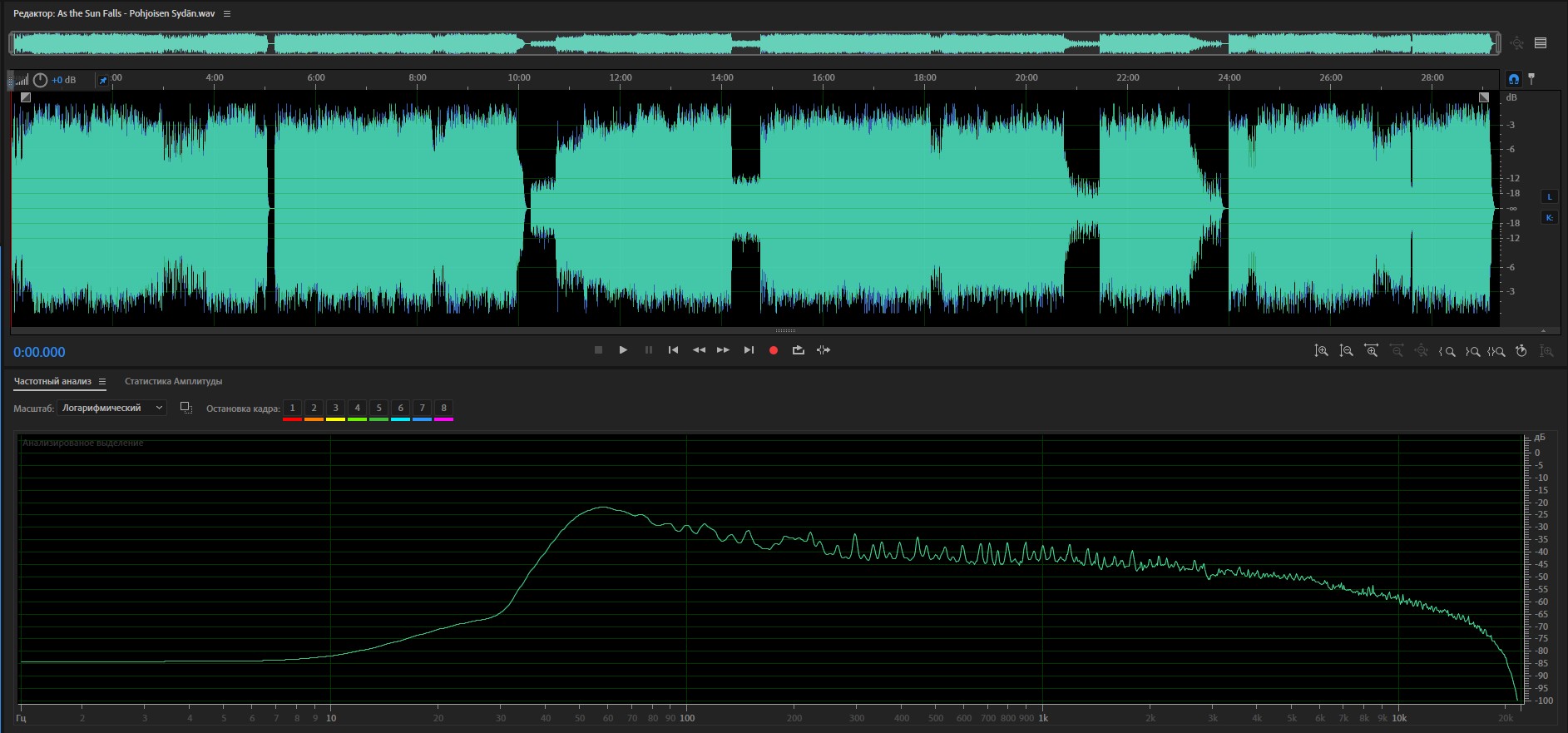The width and height of the screenshot is (1568, 733).
Task: Open the Редактор panel menu
Action: pyautogui.click(x=227, y=14)
